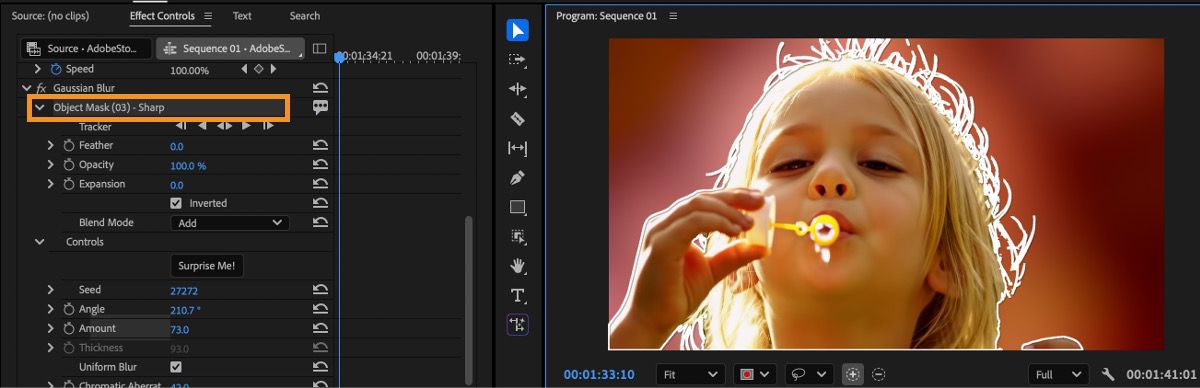Screen dimensions: 1200x388
Task: Reset the Gaussian Blur effect
Action: click(320, 88)
